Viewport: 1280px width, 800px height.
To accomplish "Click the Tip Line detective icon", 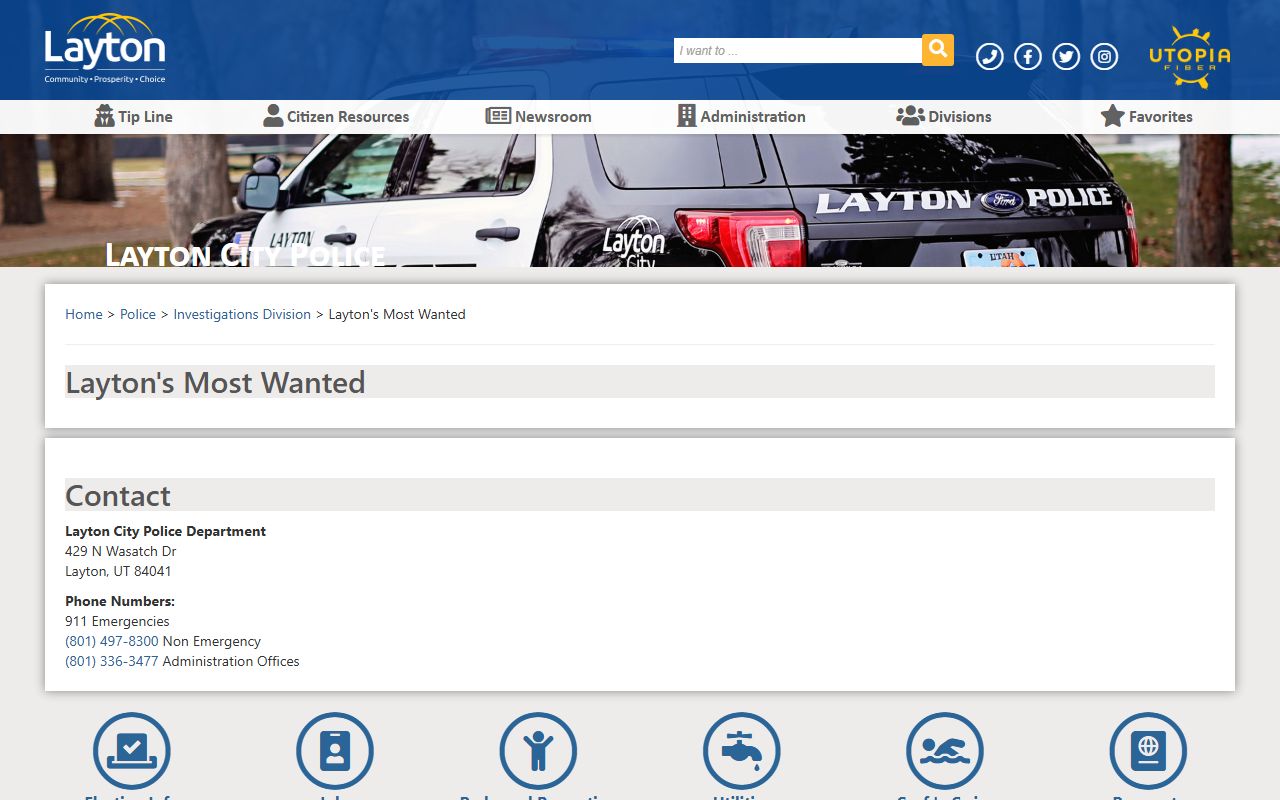I will pyautogui.click(x=104, y=116).
